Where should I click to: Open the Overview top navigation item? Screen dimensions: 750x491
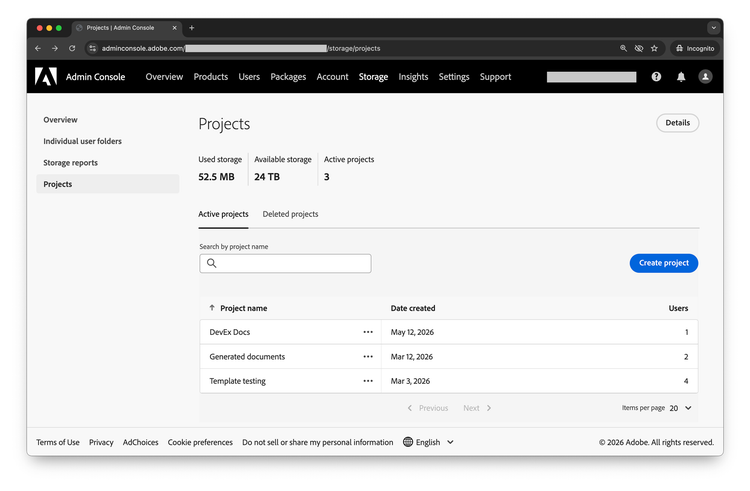tap(164, 76)
